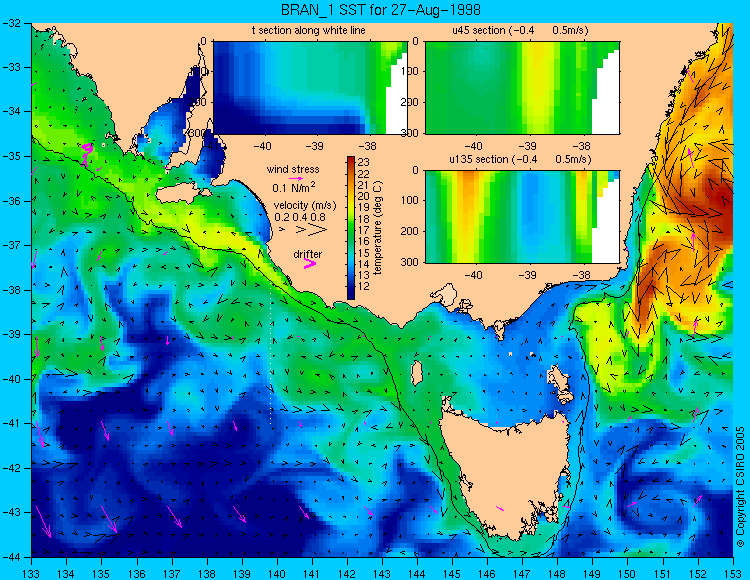The image size is (750, 580).
Task: Click the 'u135 section (-0.4 0.5m/s)' heading
Action: pos(520,159)
